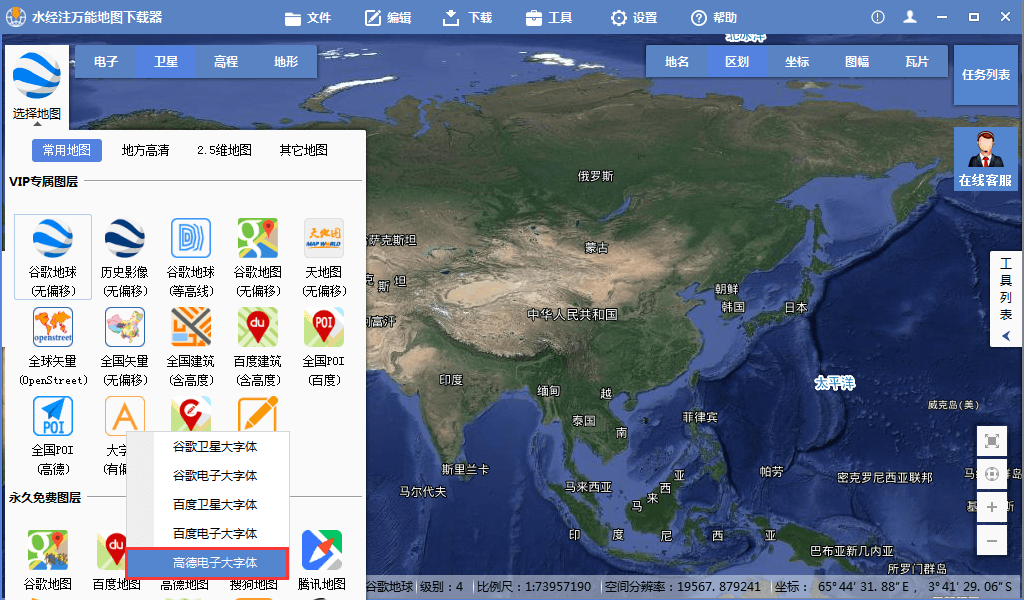
Task: Select 历史影像(无偏移) layer icon
Action: tap(124, 238)
